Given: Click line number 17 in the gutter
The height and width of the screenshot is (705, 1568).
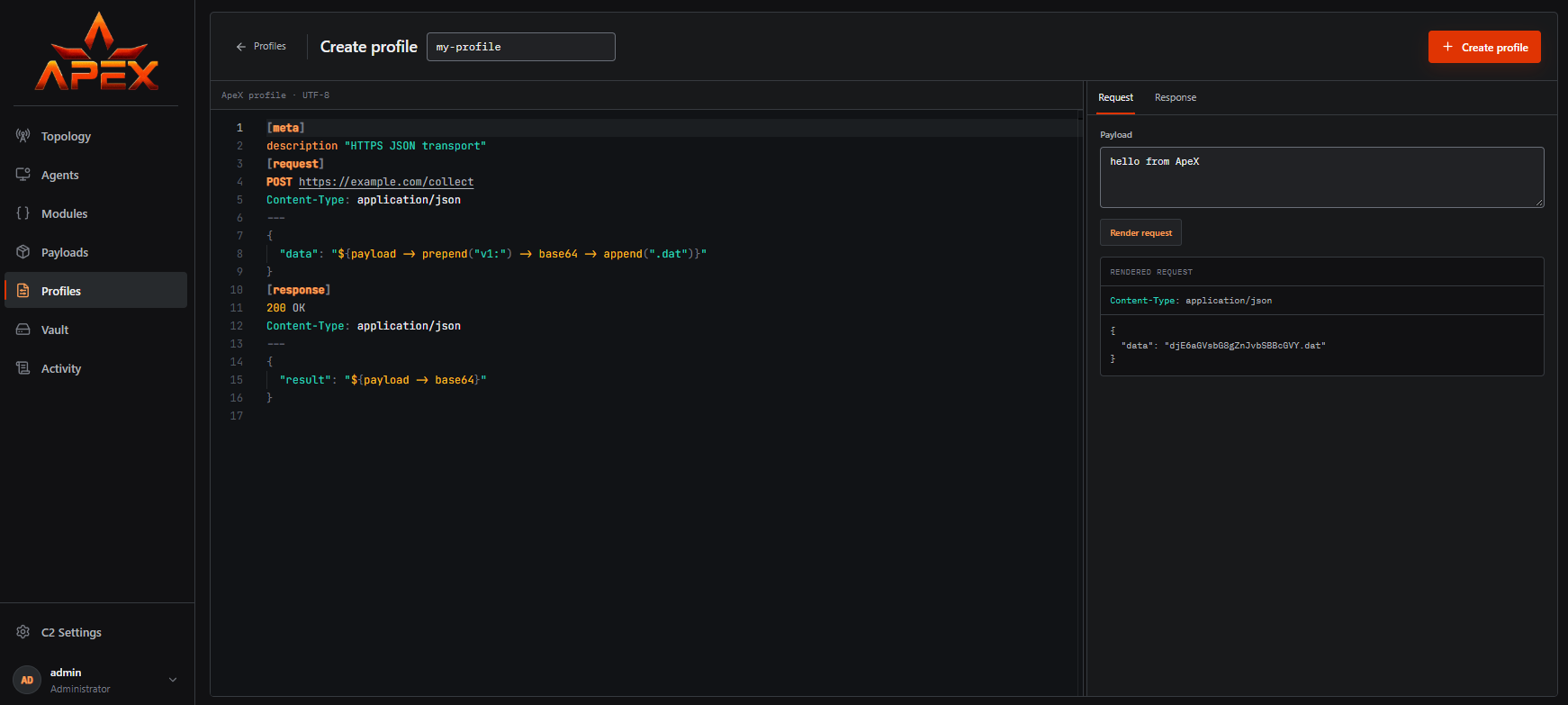Looking at the screenshot, I should coord(236,416).
